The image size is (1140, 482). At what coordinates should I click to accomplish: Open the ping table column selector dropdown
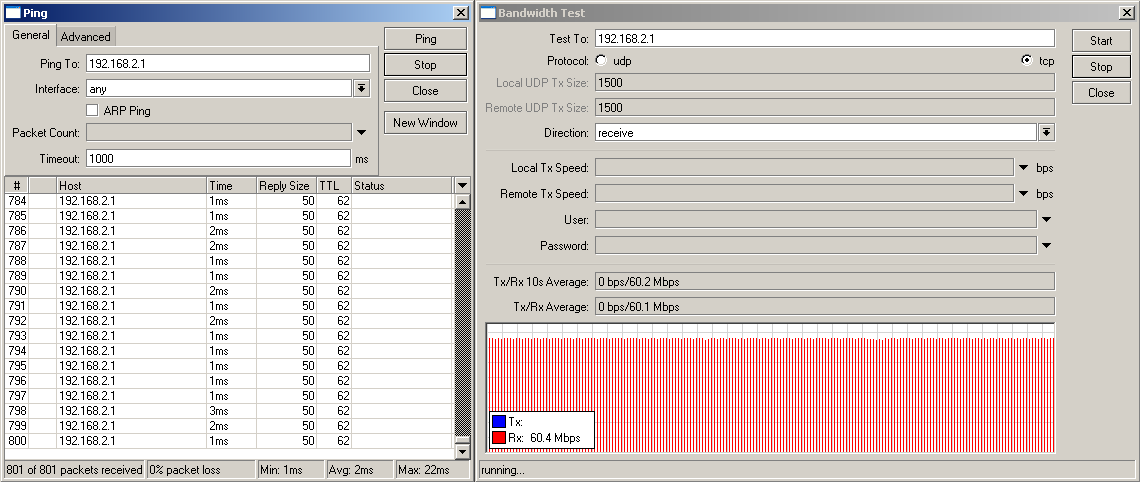click(462, 185)
